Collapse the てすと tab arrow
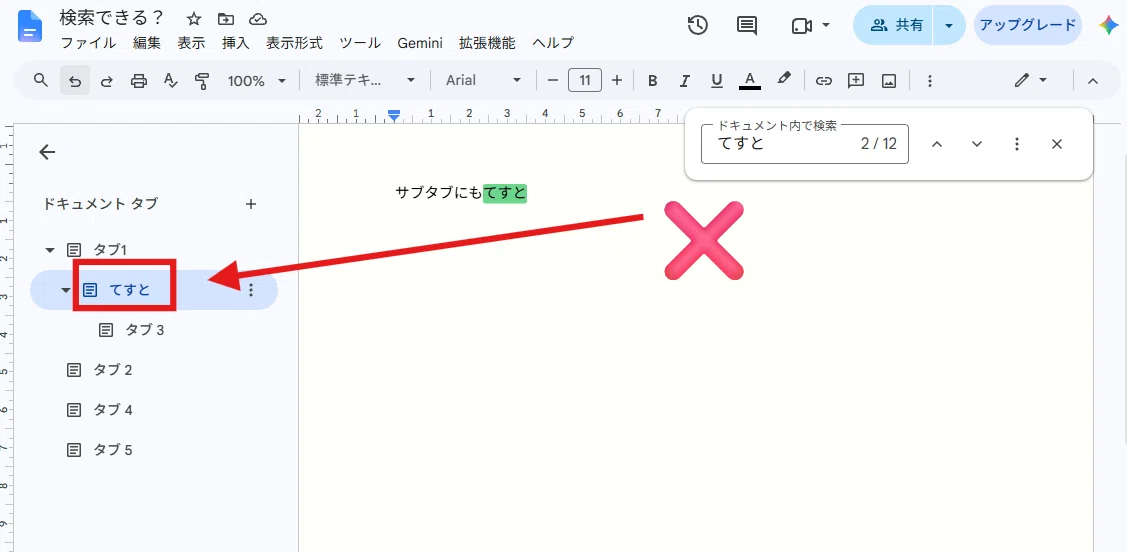The width and height of the screenshot is (1127, 552). click(65, 290)
